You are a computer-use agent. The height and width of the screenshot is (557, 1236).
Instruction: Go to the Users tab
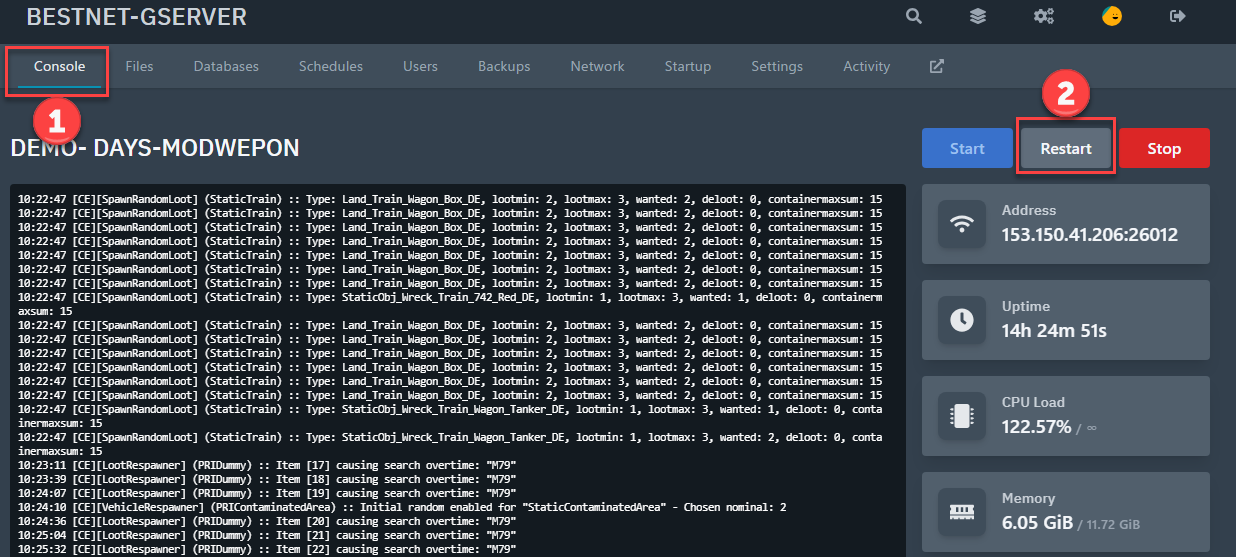pyautogui.click(x=420, y=66)
